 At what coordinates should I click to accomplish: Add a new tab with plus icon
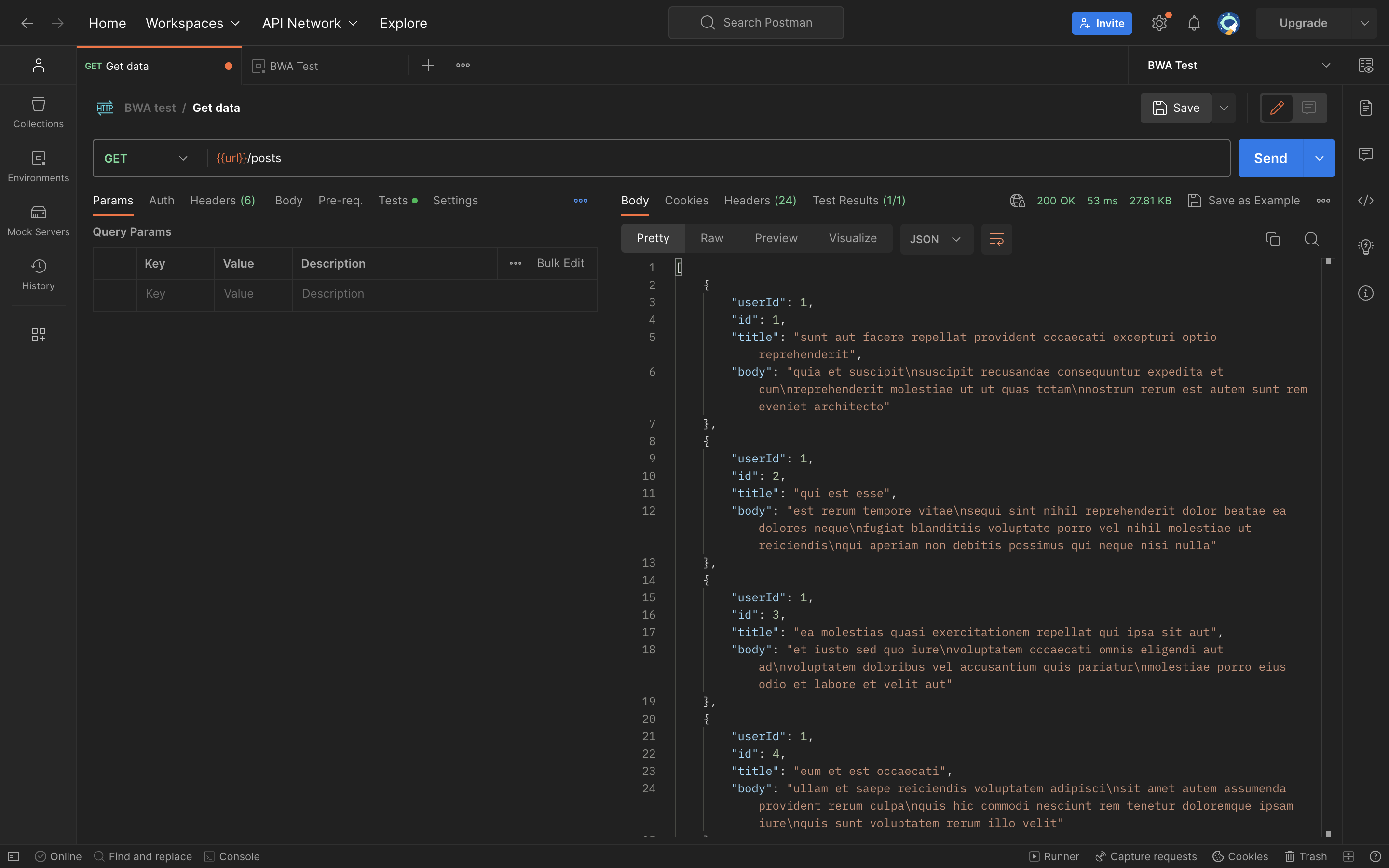[428, 65]
